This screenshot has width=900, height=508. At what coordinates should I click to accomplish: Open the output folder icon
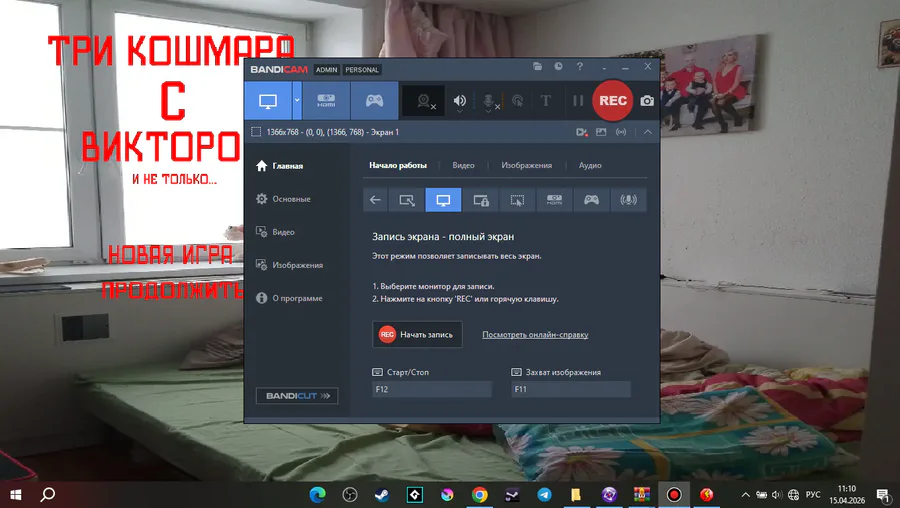pos(537,67)
